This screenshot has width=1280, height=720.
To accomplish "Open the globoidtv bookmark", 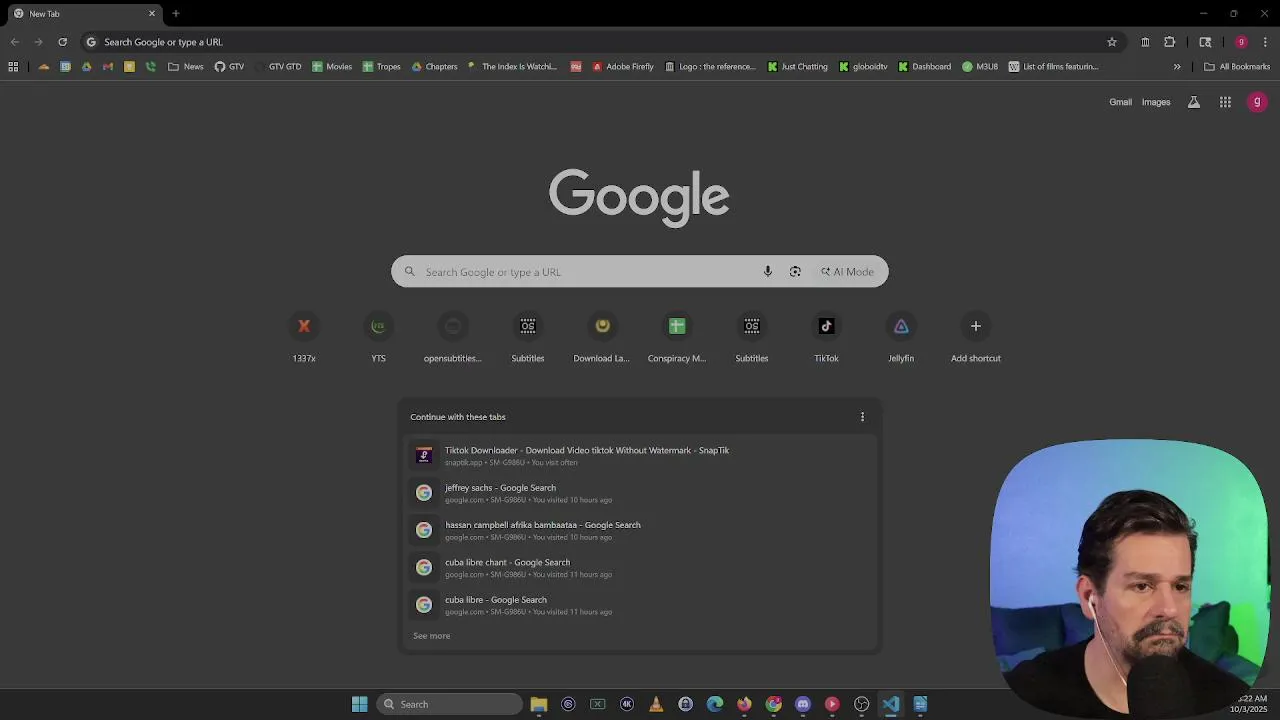I will [863, 67].
